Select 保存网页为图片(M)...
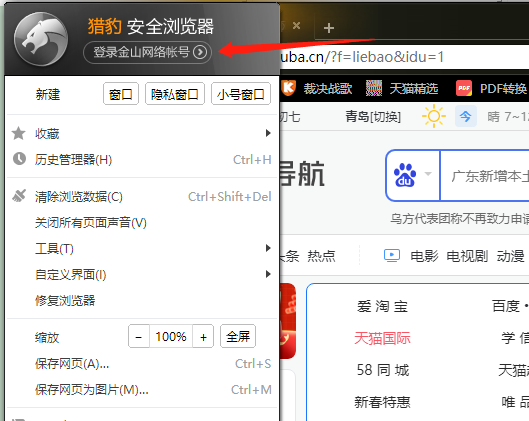 point(142,390)
